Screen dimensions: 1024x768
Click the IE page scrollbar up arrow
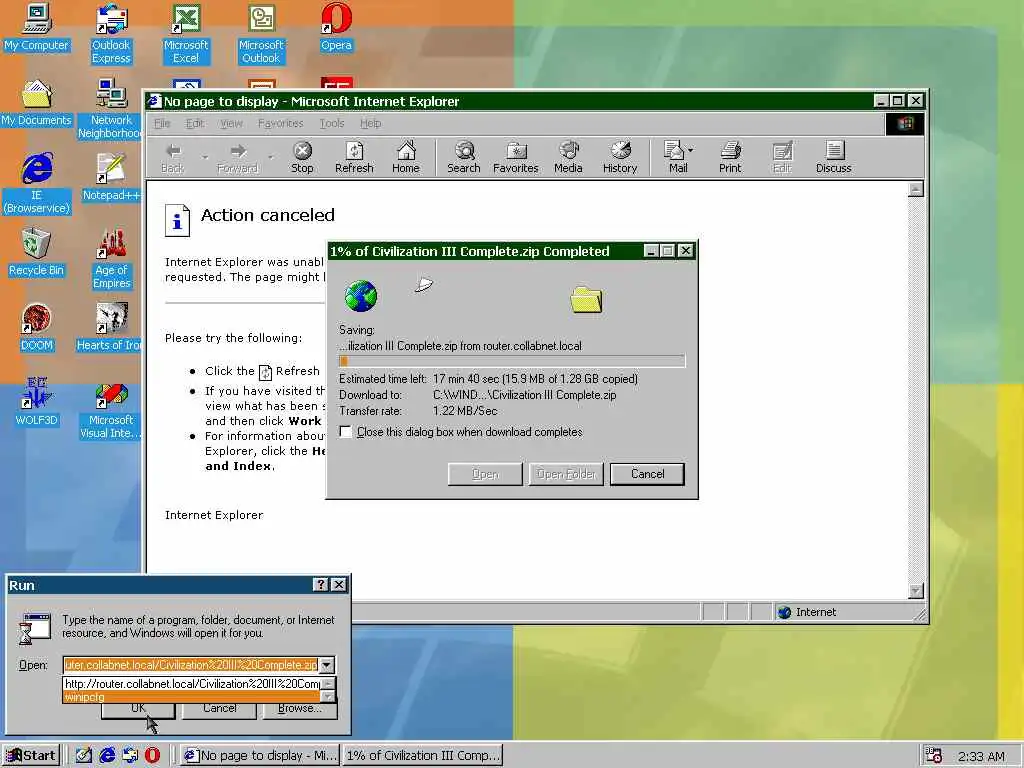coord(916,189)
